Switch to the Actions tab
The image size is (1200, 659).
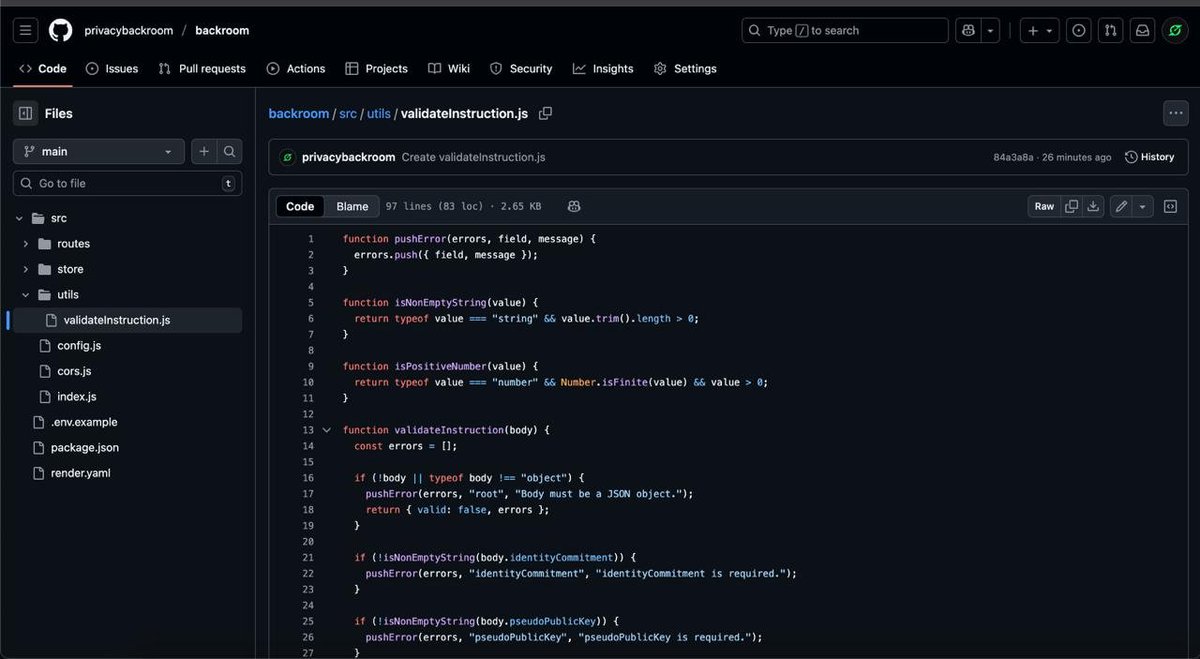296,68
